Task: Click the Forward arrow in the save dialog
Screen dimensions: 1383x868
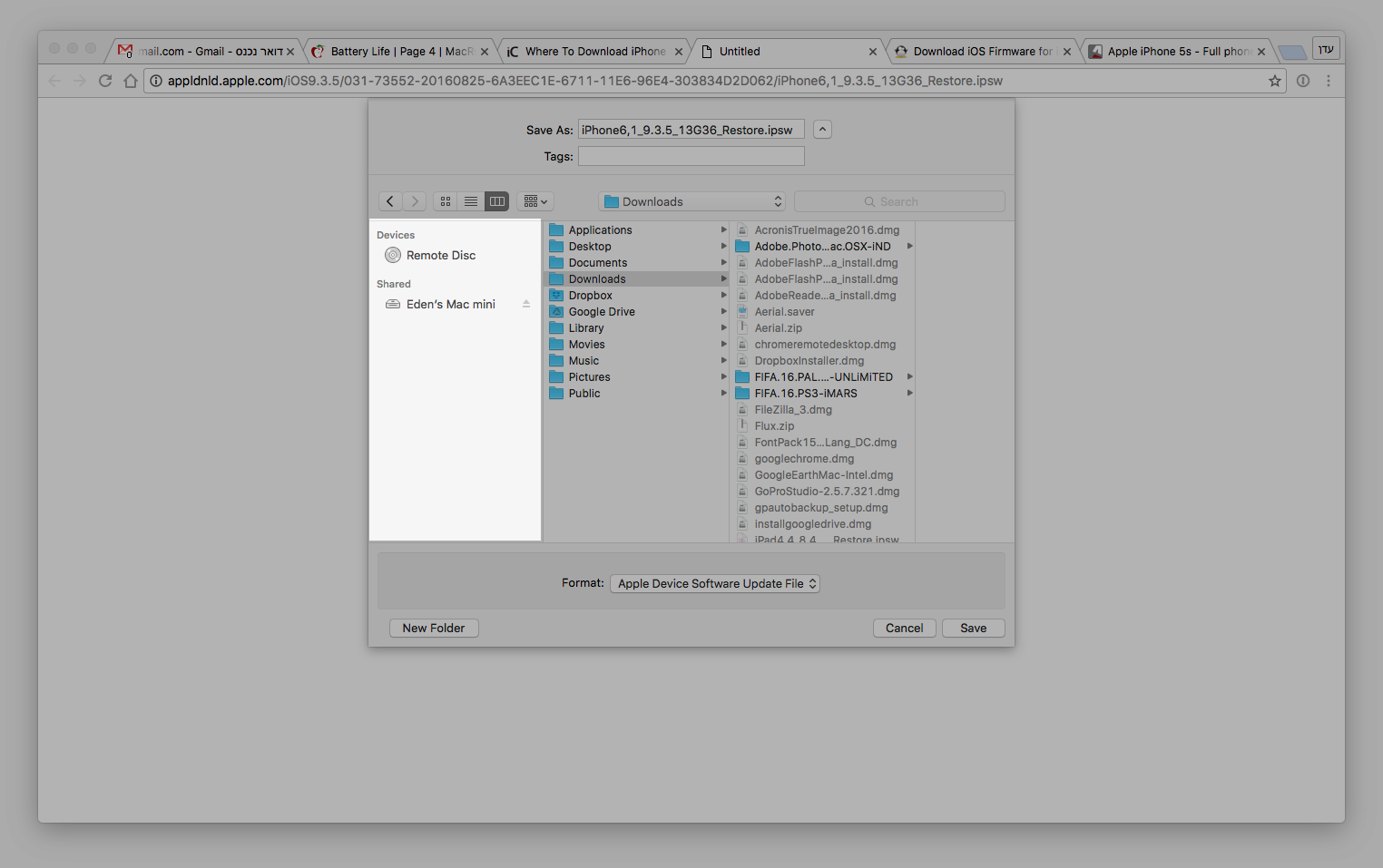Action: click(x=415, y=201)
